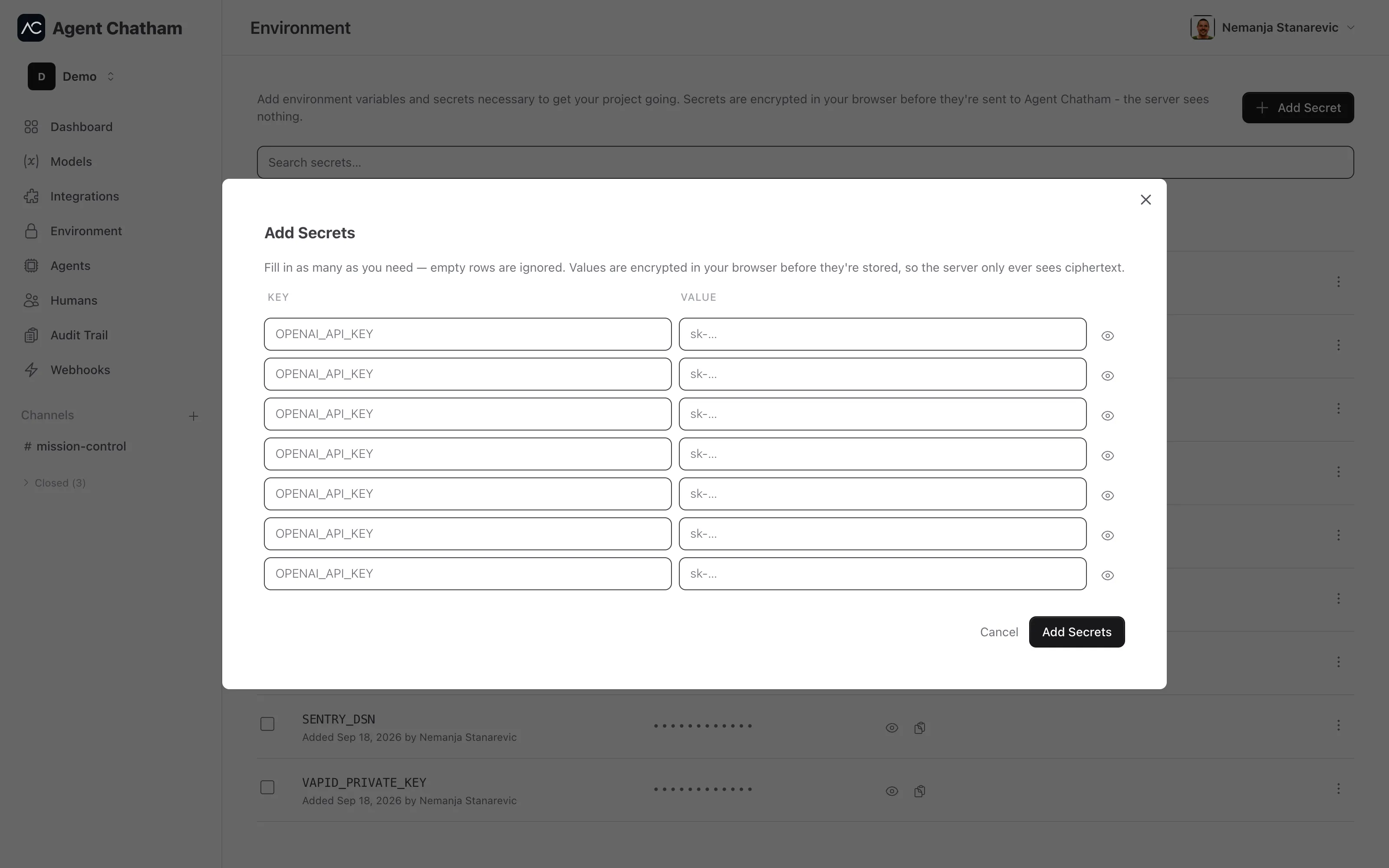
Task: Click the Environment lock icon
Action: click(x=31, y=231)
